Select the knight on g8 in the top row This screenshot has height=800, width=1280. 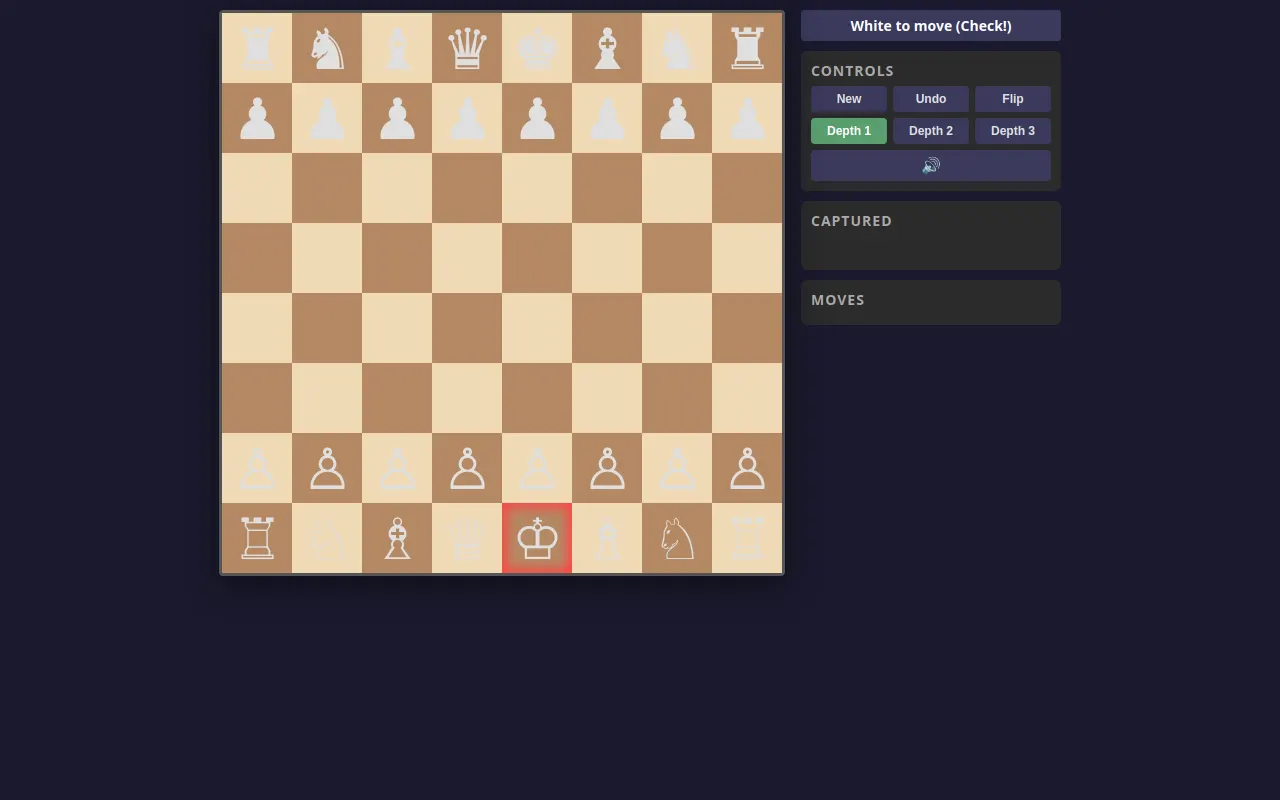click(677, 48)
